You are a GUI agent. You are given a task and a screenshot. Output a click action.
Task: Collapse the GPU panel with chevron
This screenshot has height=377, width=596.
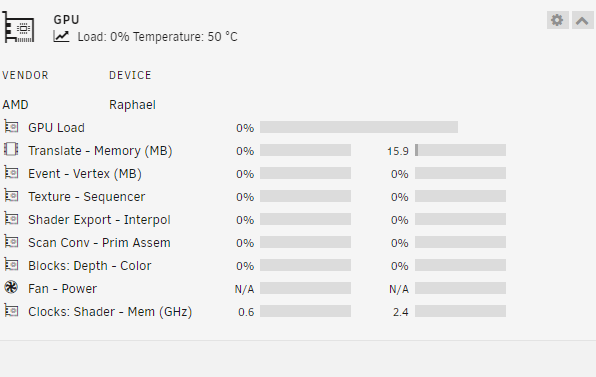[x=582, y=20]
